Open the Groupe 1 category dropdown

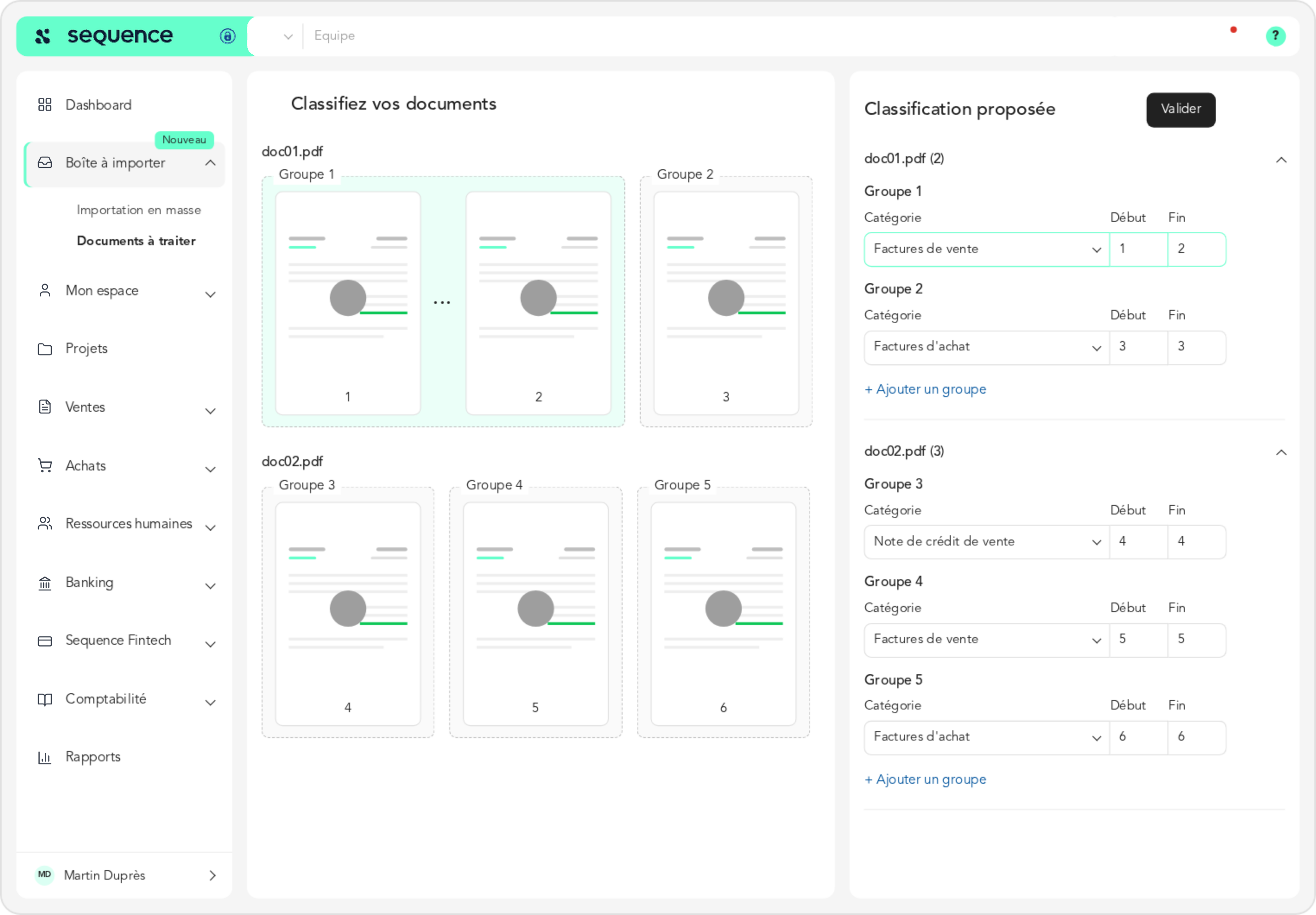987,249
